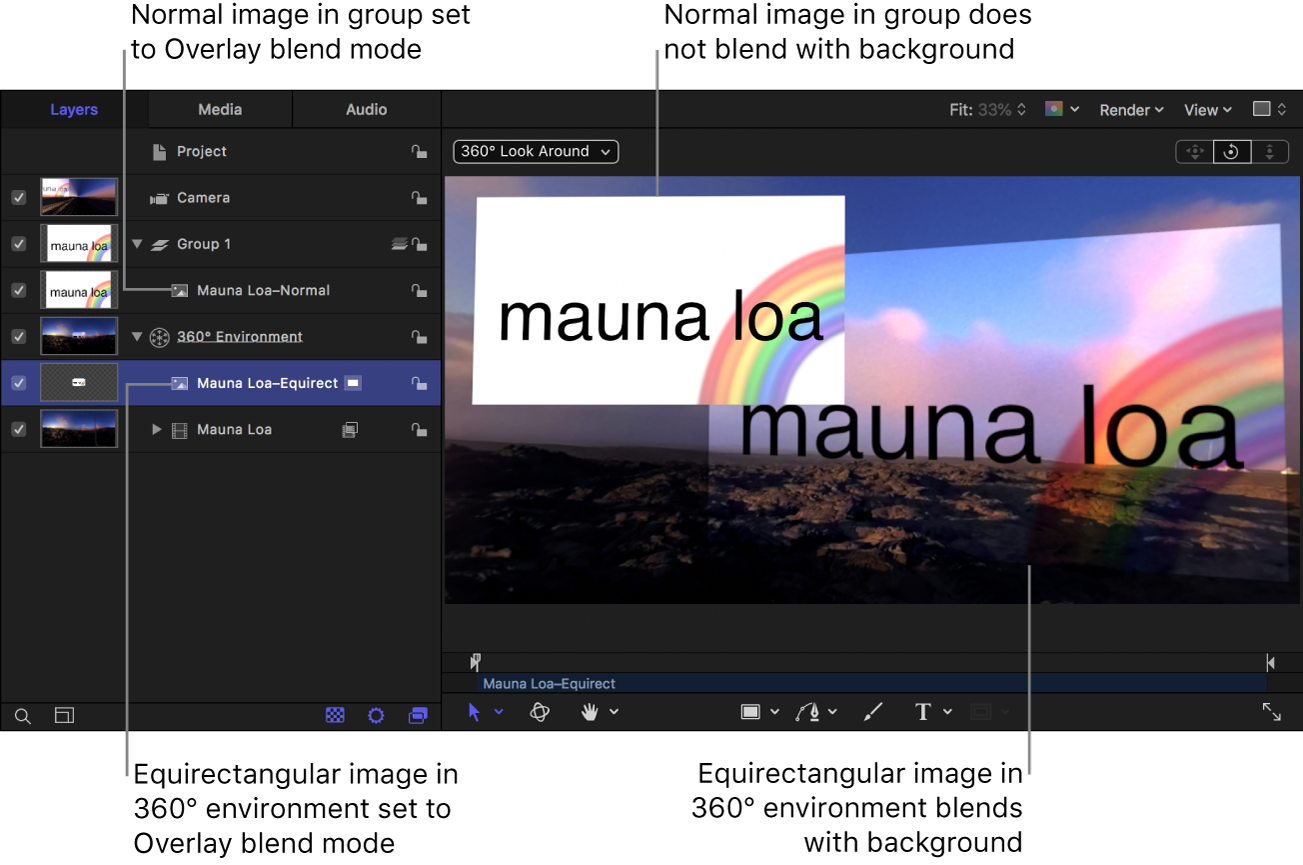The width and height of the screenshot is (1303, 865).
Task: Switch to the Media tab
Action: tap(219, 109)
